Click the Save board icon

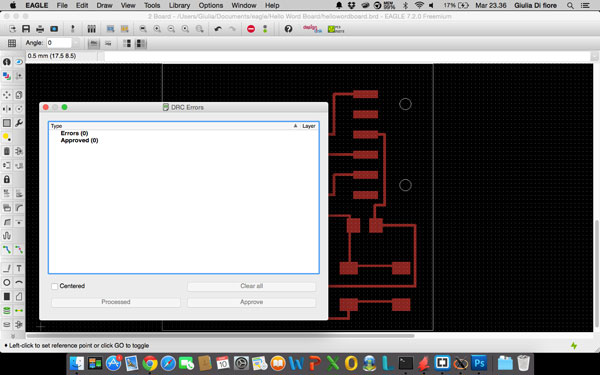point(26,29)
